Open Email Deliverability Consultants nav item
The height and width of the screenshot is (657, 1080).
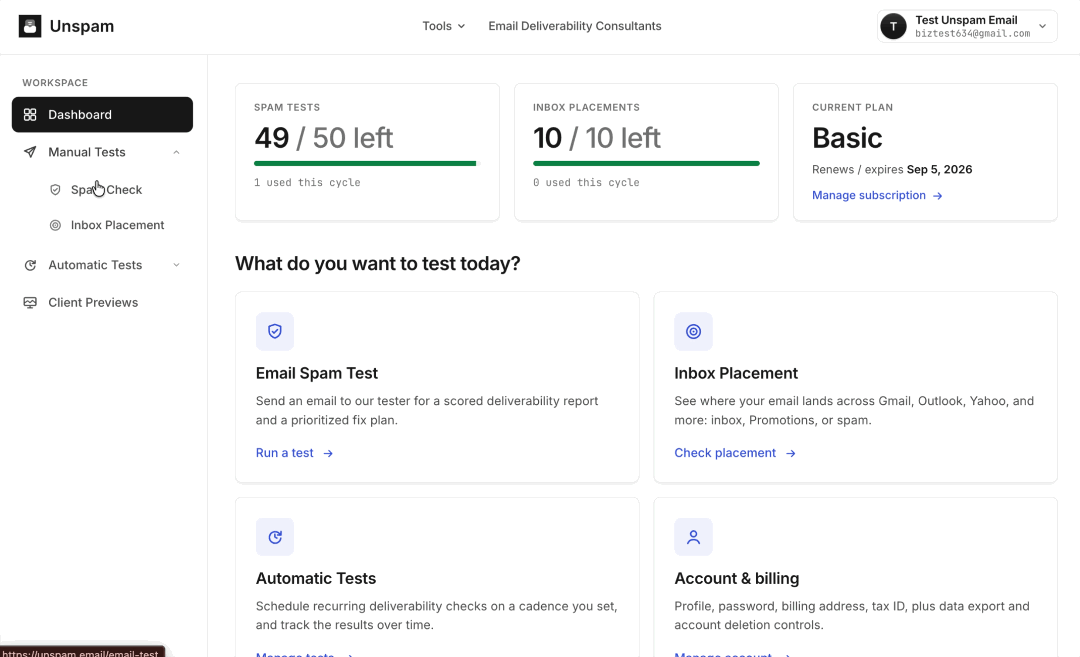(574, 26)
